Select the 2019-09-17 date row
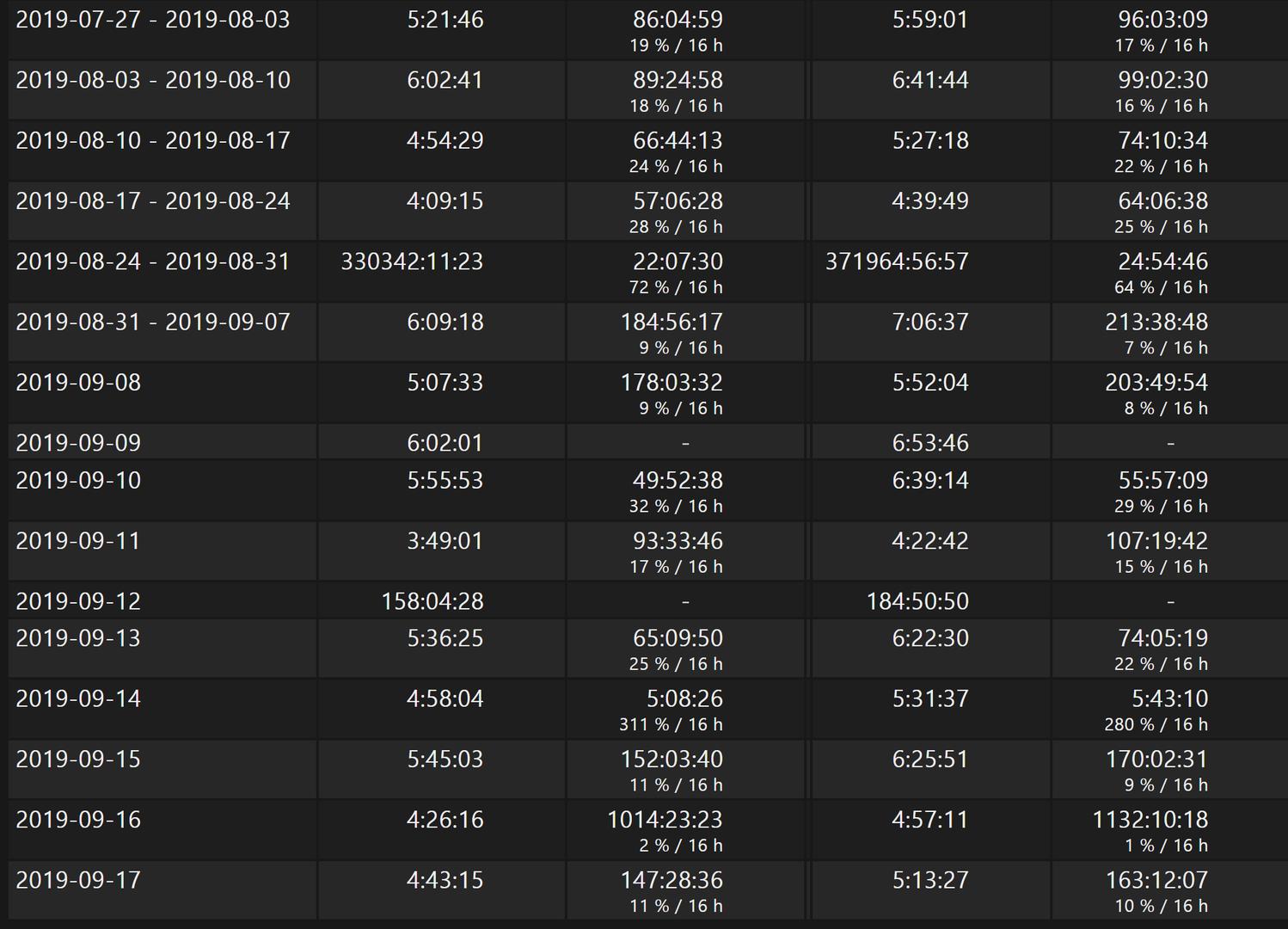This screenshot has width=1288, height=929. 647,890
